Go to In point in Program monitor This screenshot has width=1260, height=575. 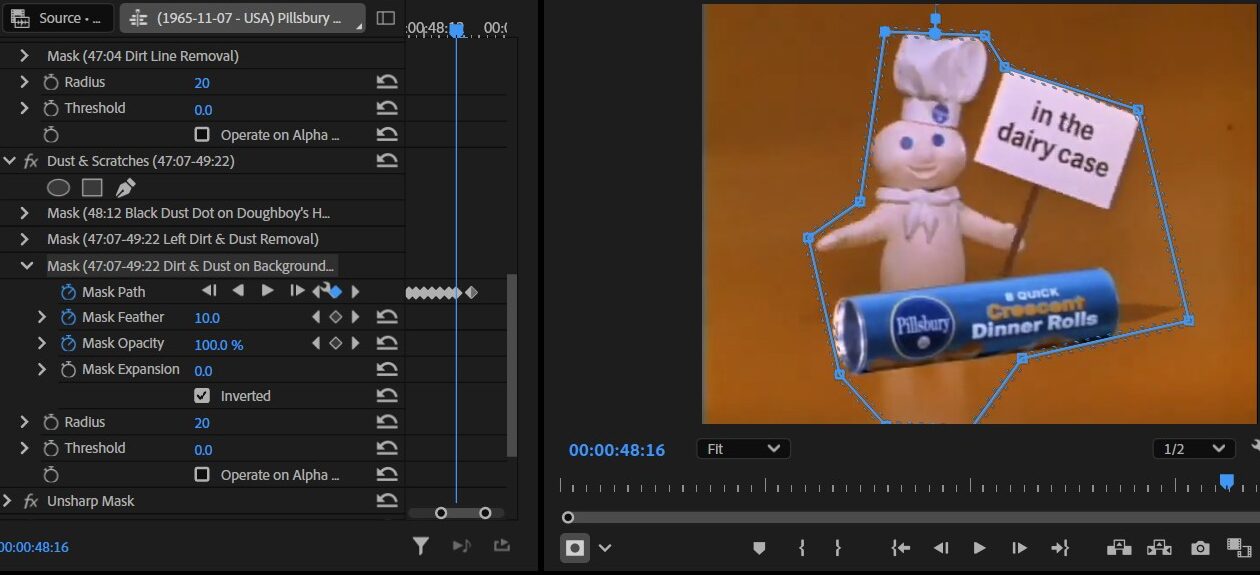901,548
